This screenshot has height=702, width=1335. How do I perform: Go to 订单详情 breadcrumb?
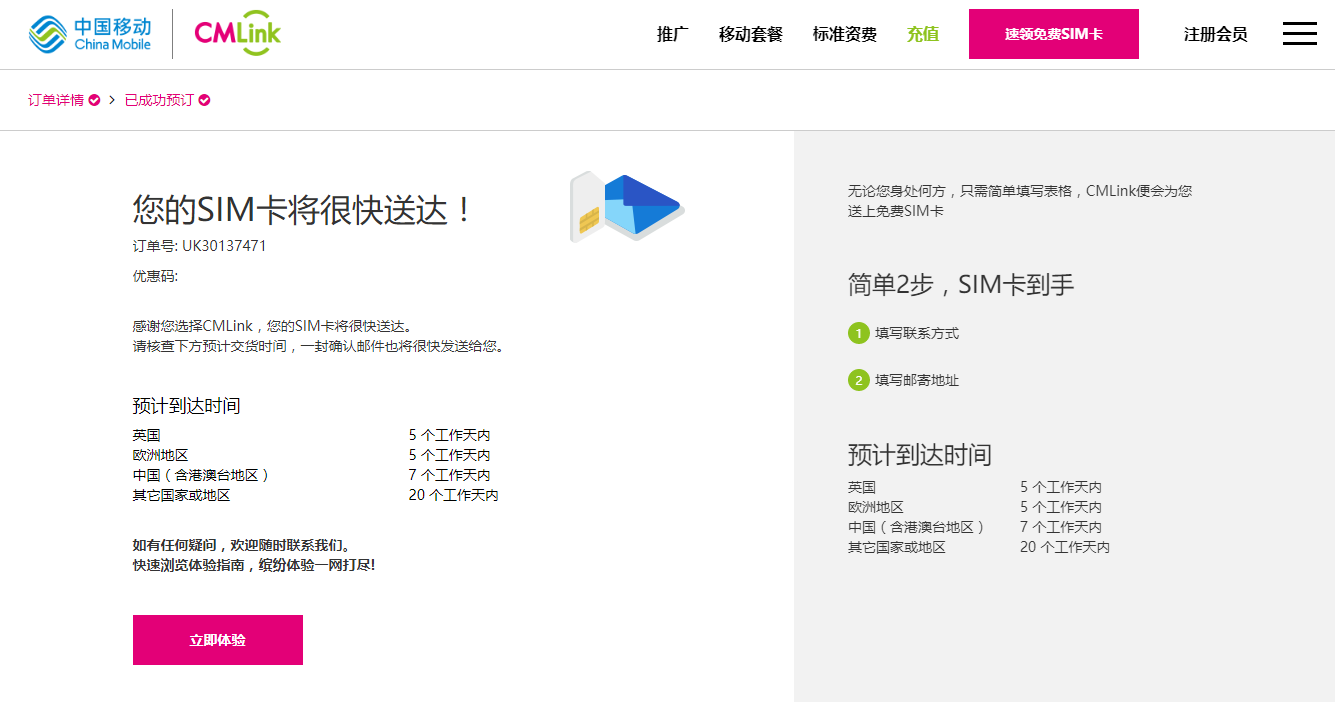coord(56,100)
